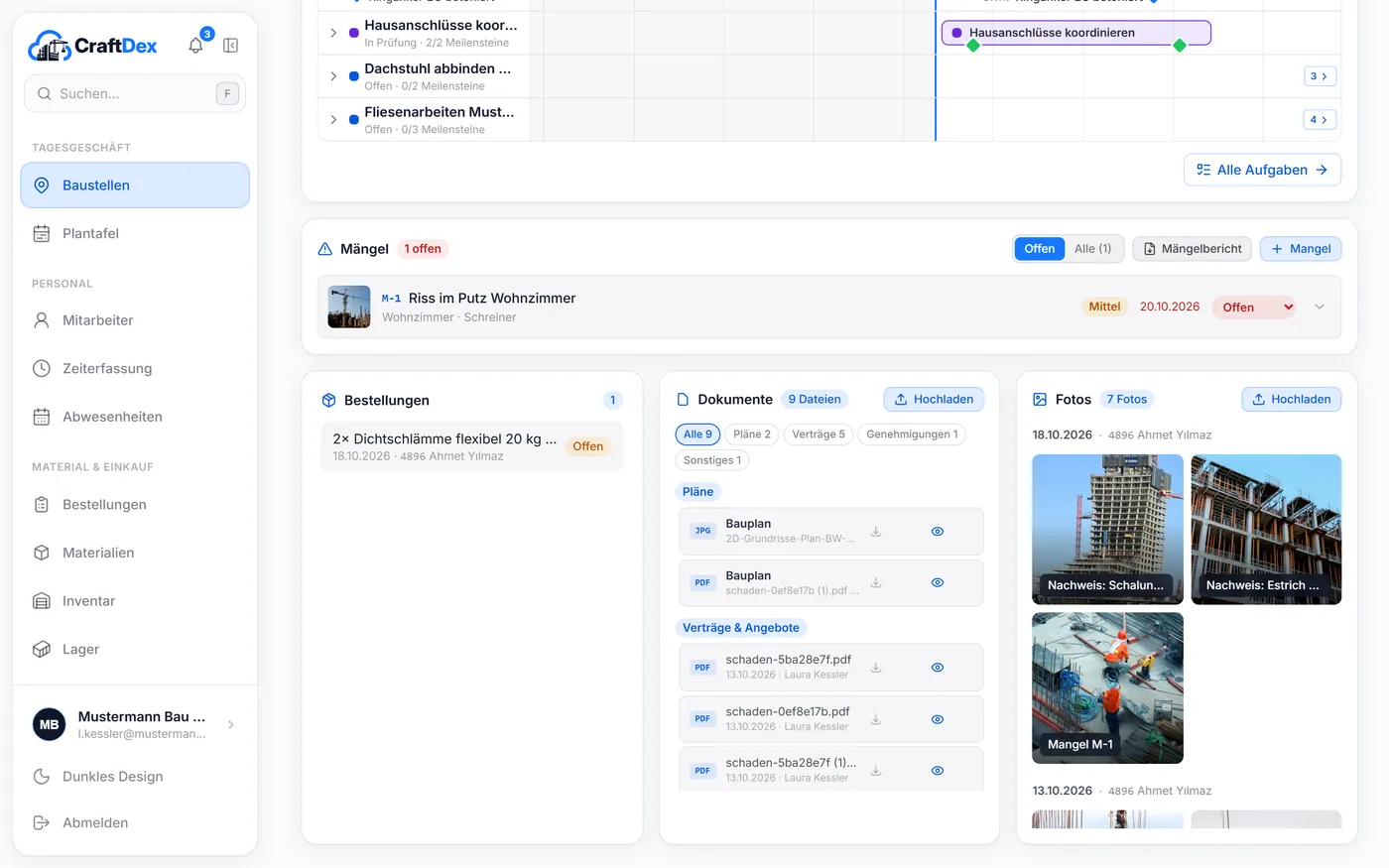Open Bestellungen in sidebar menu
The image size is (1389, 868).
[x=135, y=505]
